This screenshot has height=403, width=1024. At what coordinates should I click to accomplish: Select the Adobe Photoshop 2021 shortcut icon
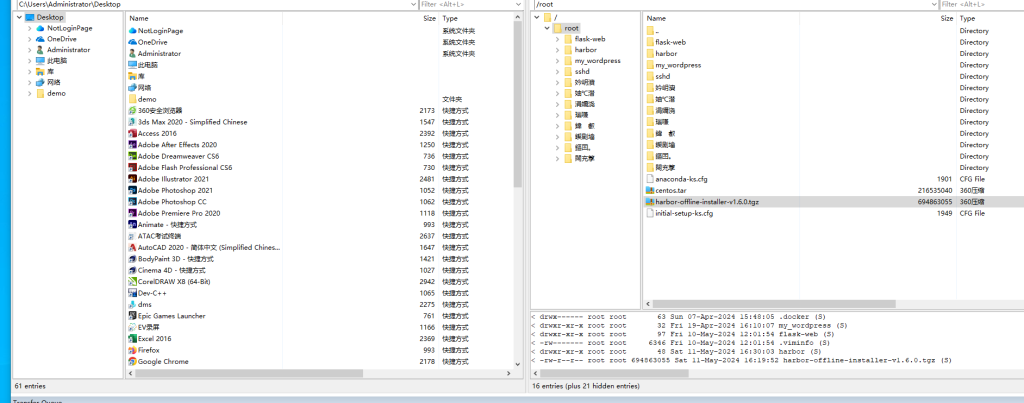(x=132, y=190)
